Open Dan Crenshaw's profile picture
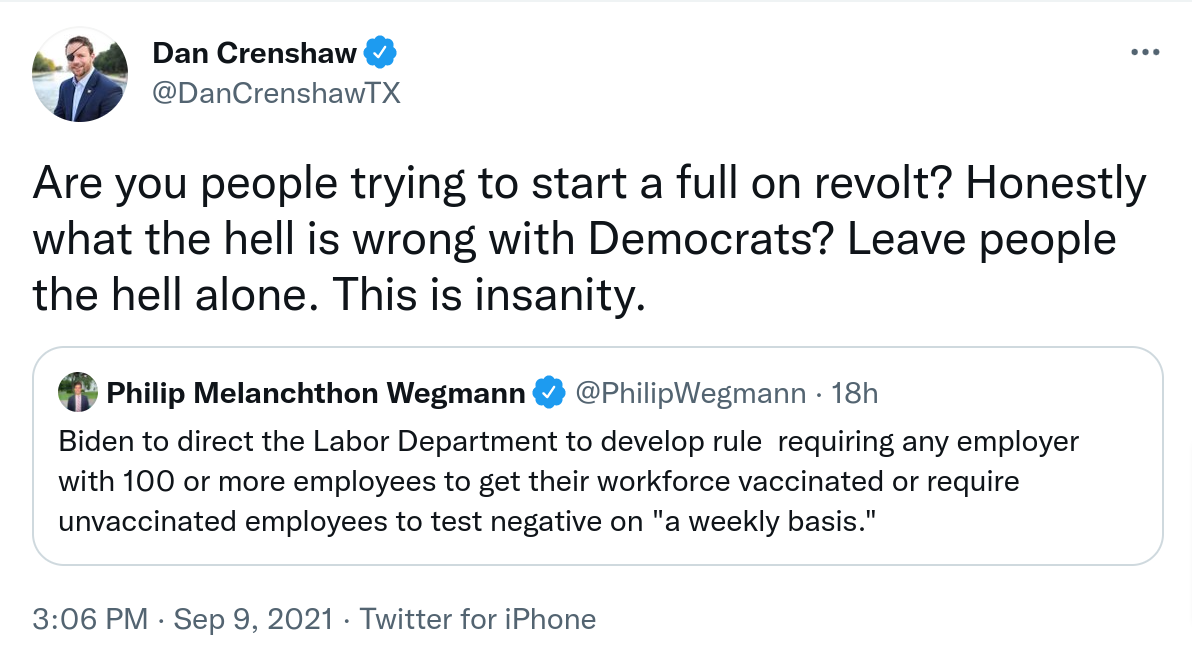The width and height of the screenshot is (1192, 660). click(80, 75)
